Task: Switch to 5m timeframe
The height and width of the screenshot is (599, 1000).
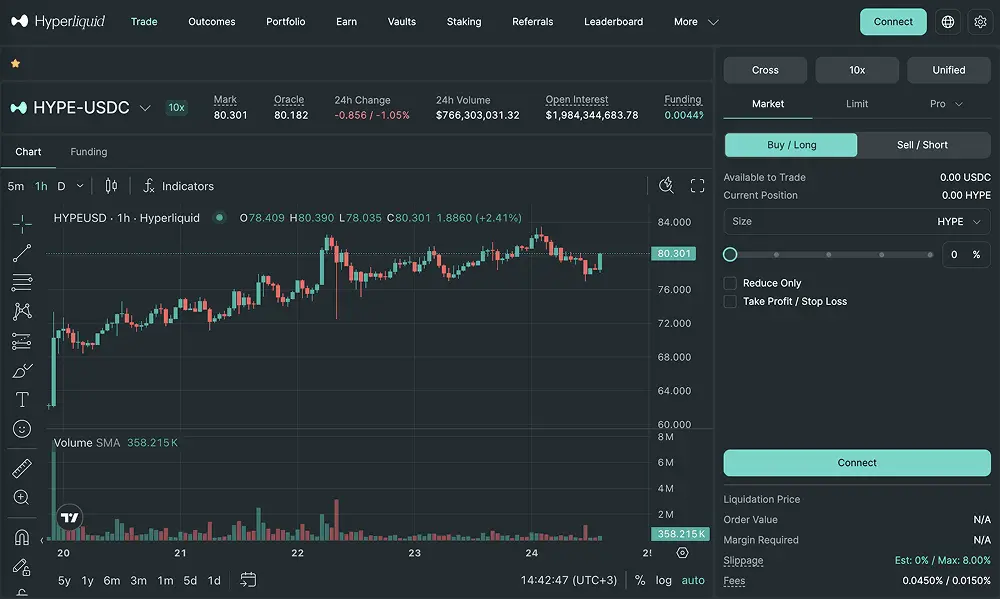Action: [15, 186]
